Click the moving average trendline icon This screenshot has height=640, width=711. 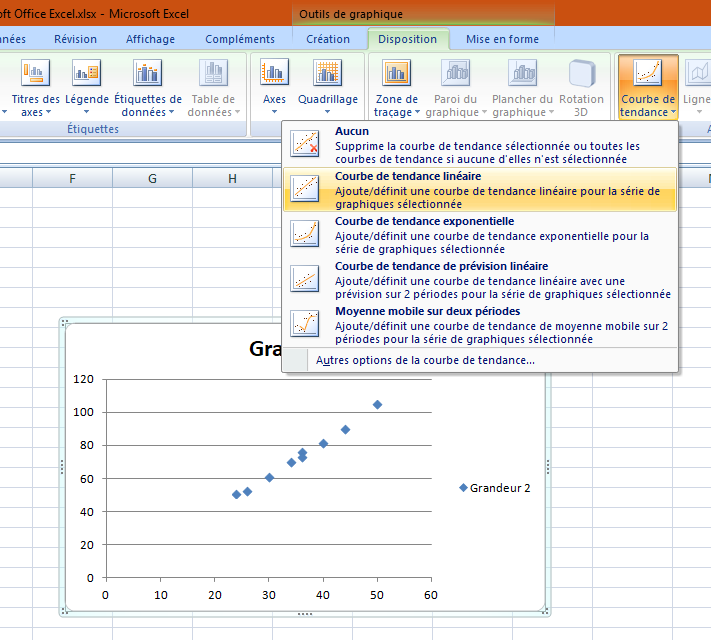click(305, 323)
